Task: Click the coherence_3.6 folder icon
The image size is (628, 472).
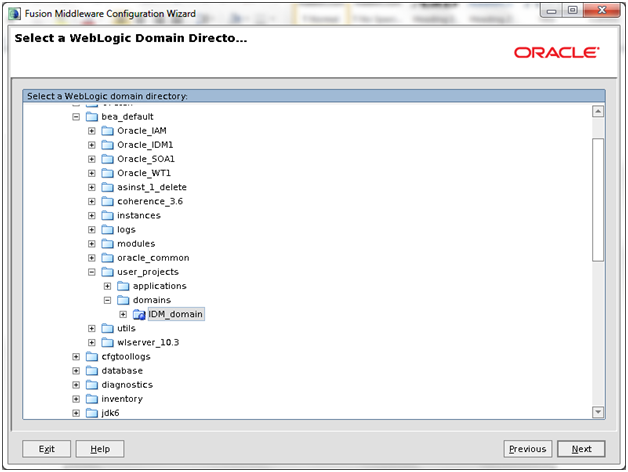Action: click(107, 201)
